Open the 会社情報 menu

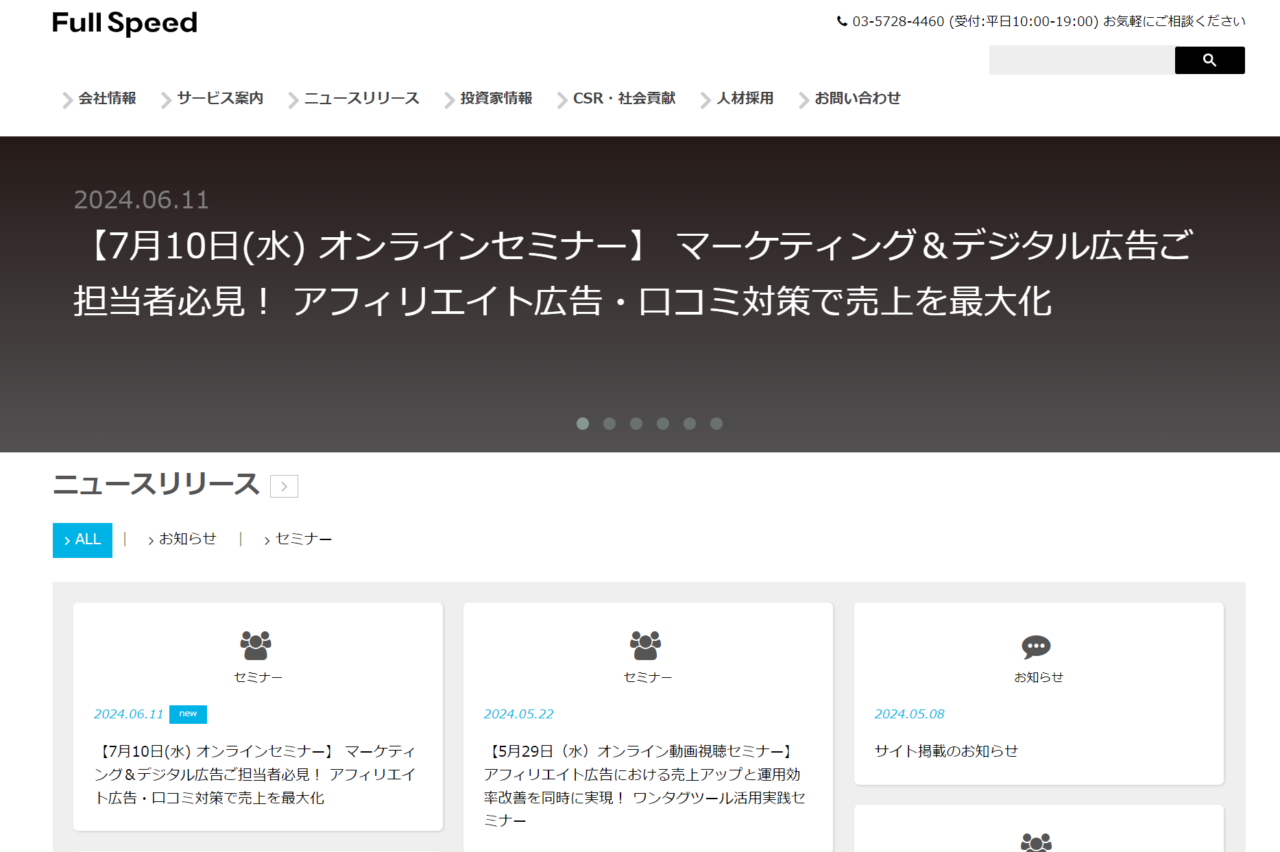coord(108,98)
